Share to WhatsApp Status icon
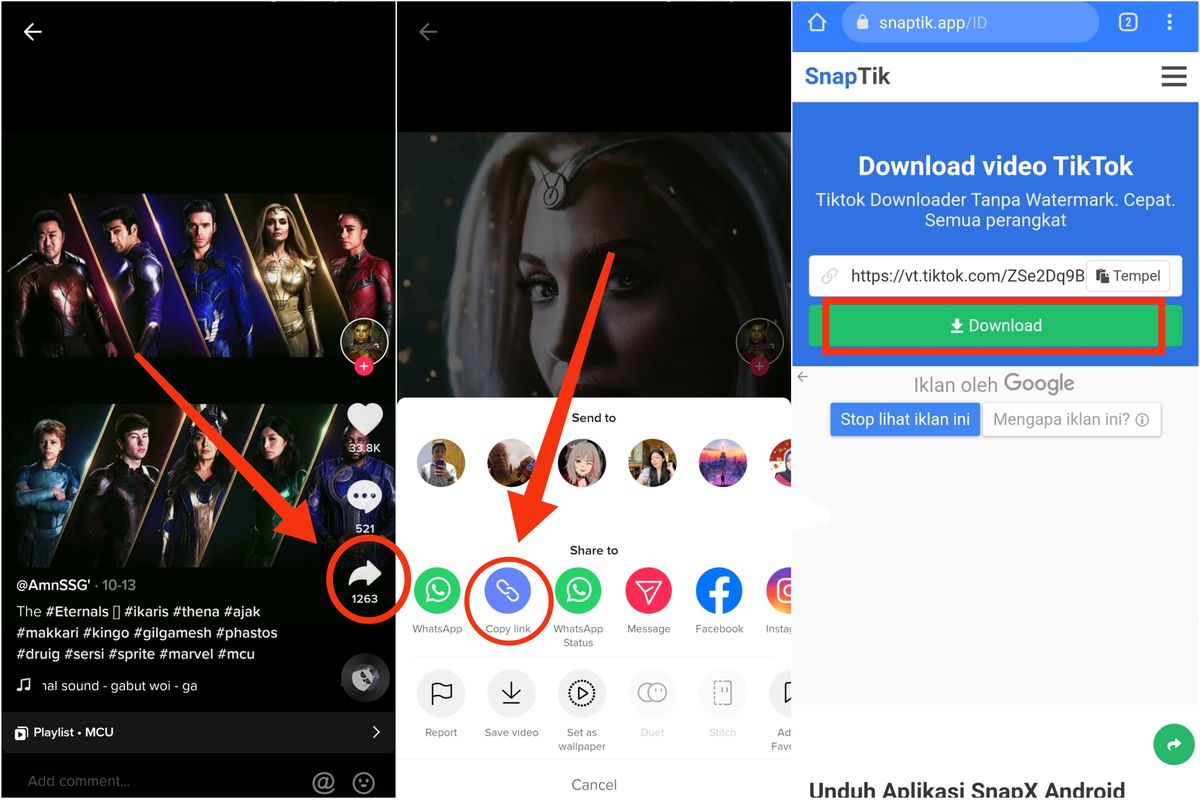 click(578, 591)
